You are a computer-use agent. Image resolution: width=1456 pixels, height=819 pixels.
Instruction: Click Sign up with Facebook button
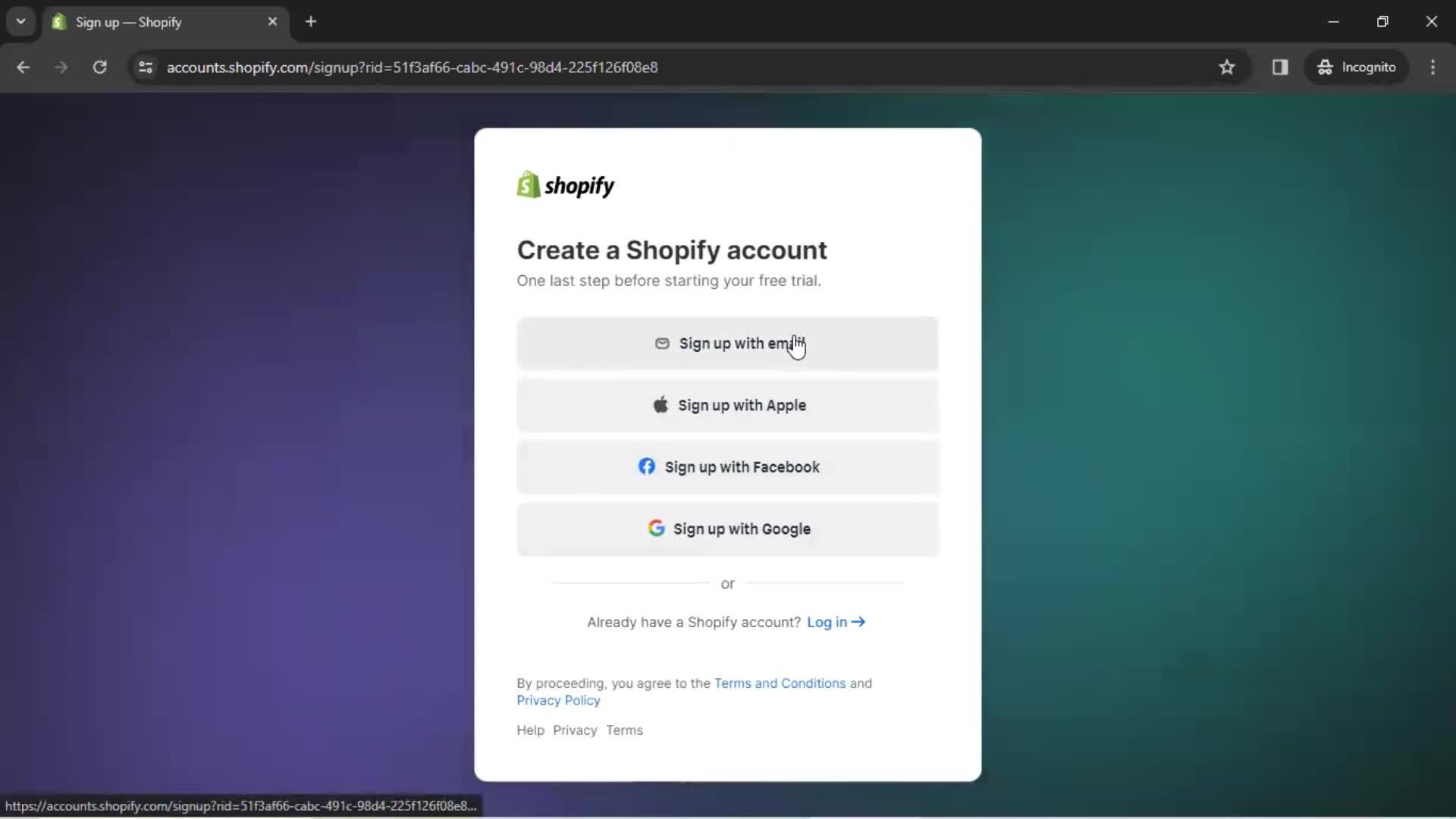tap(728, 467)
